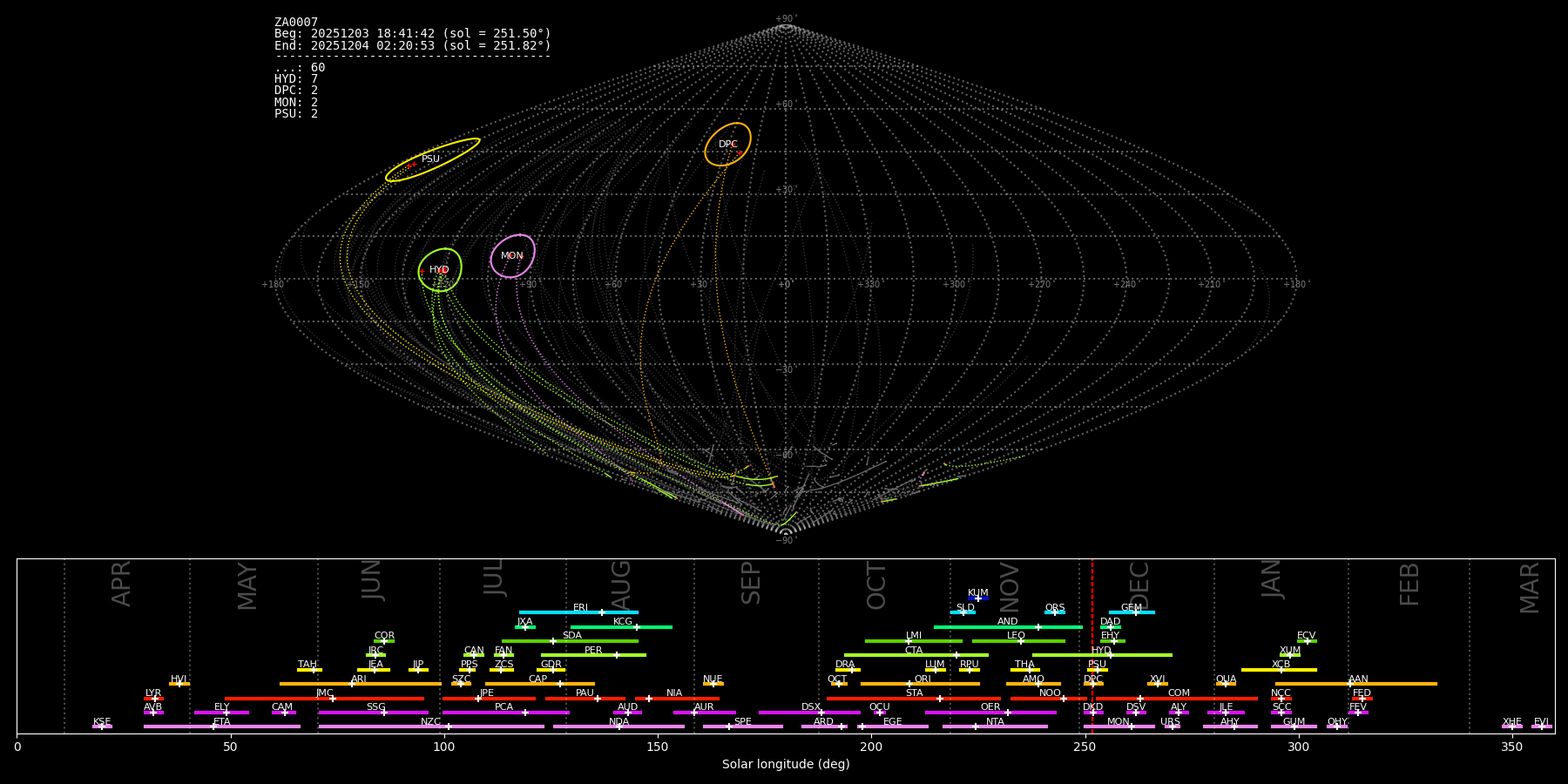This screenshot has width=1568, height=784.
Task: Click the 'HYD: 7' count in the legend
Action: coord(296,79)
